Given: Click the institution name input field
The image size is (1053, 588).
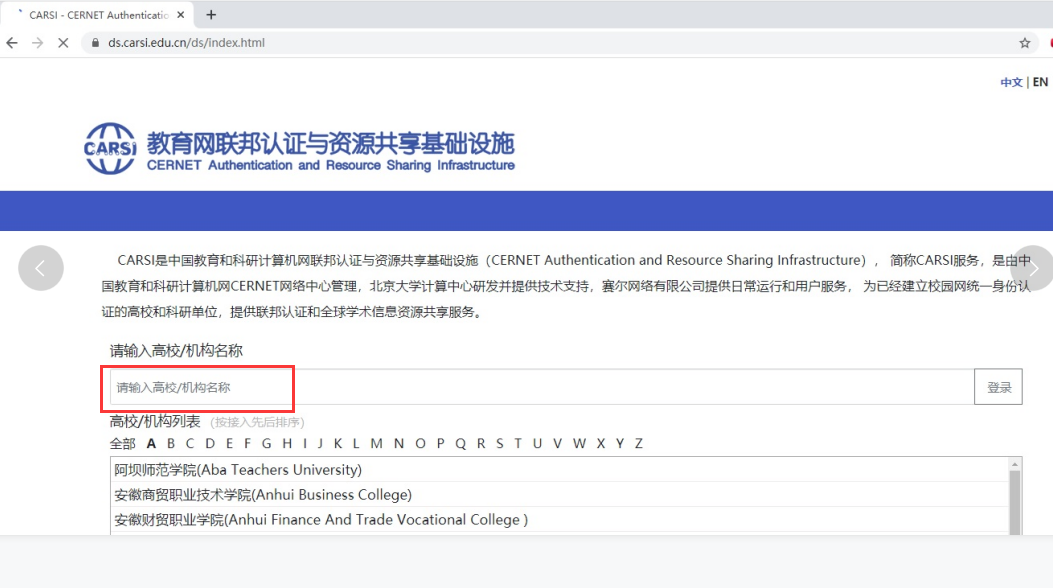Looking at the screenshot, I should click(542, 387).
